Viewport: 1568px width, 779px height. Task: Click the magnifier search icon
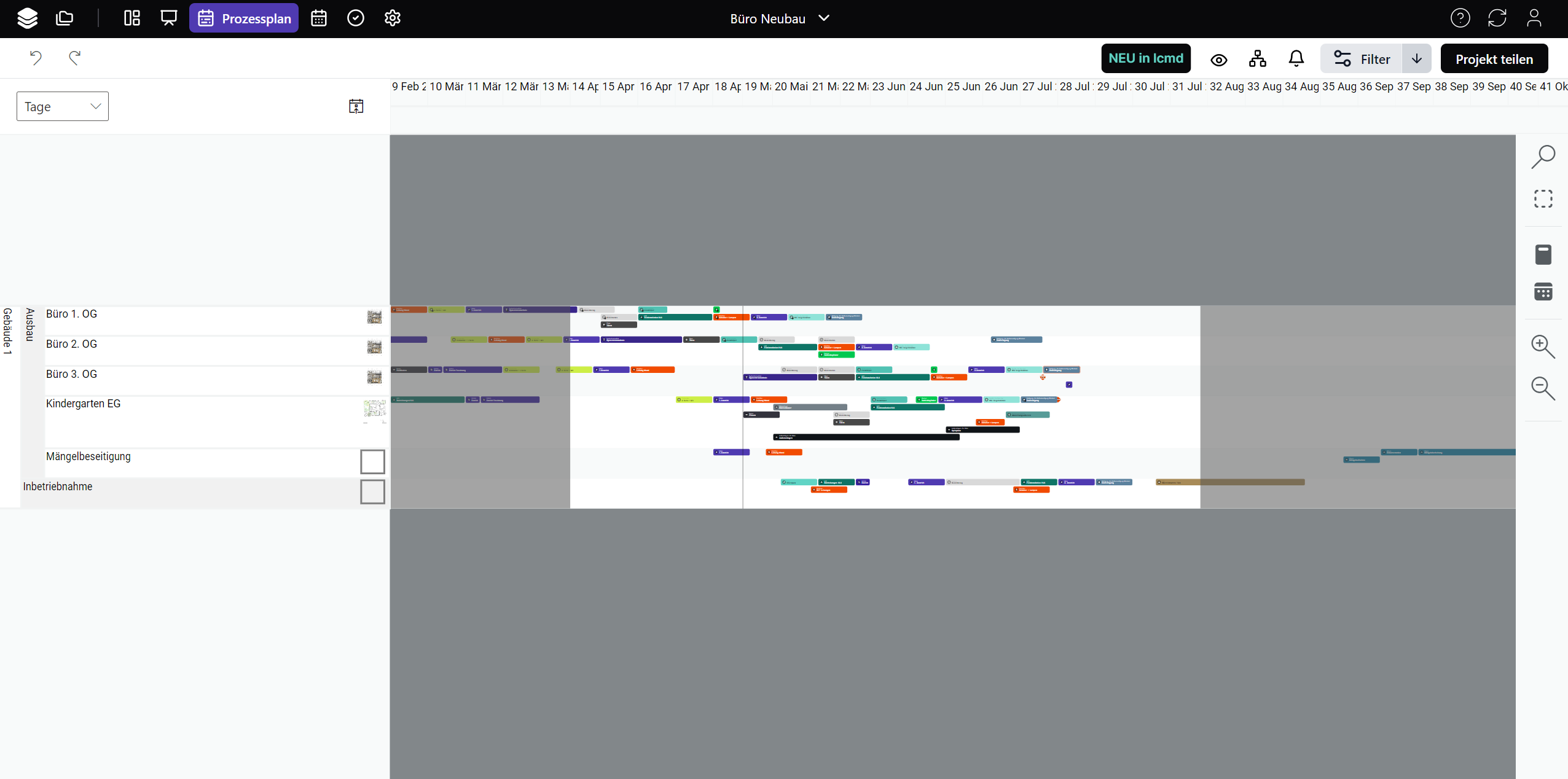[x=1543, y=157]
